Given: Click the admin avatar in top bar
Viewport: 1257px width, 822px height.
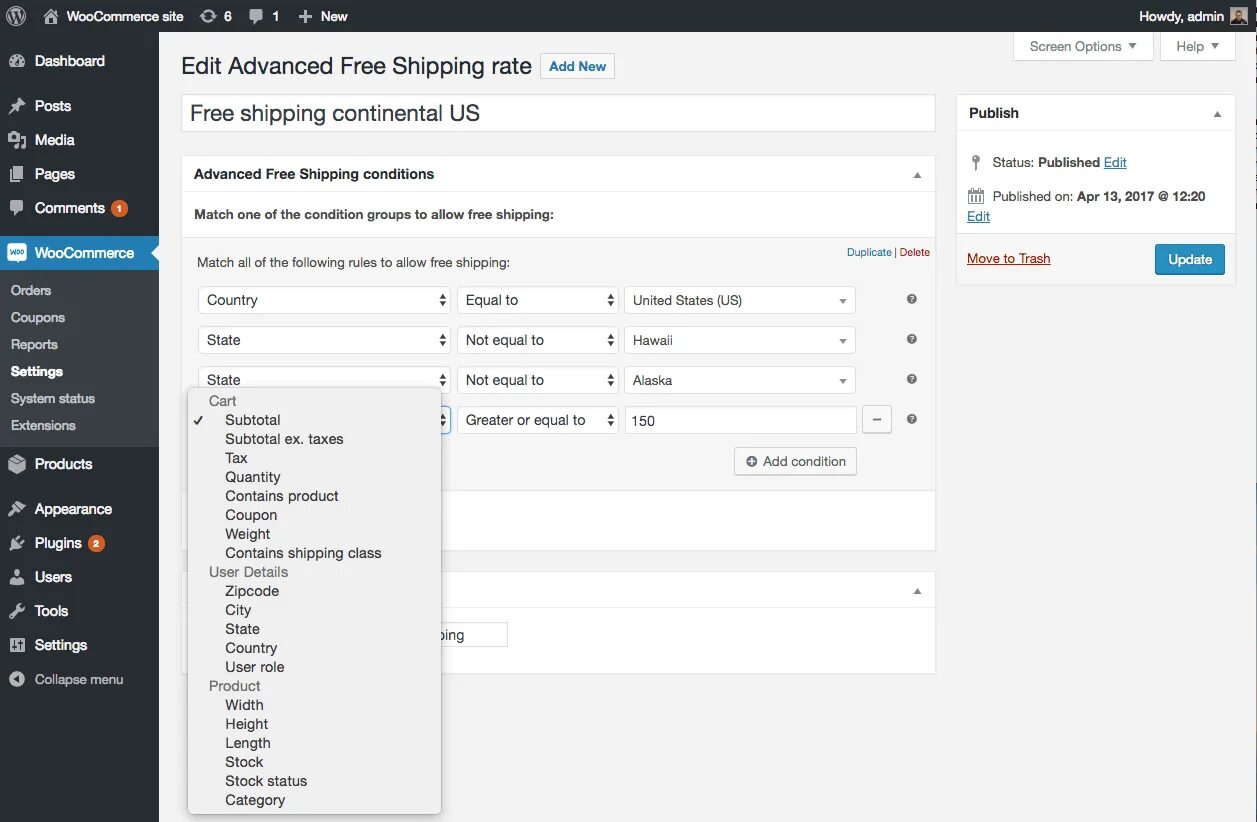Looking at the screenshot, I should coord(1238,16).
